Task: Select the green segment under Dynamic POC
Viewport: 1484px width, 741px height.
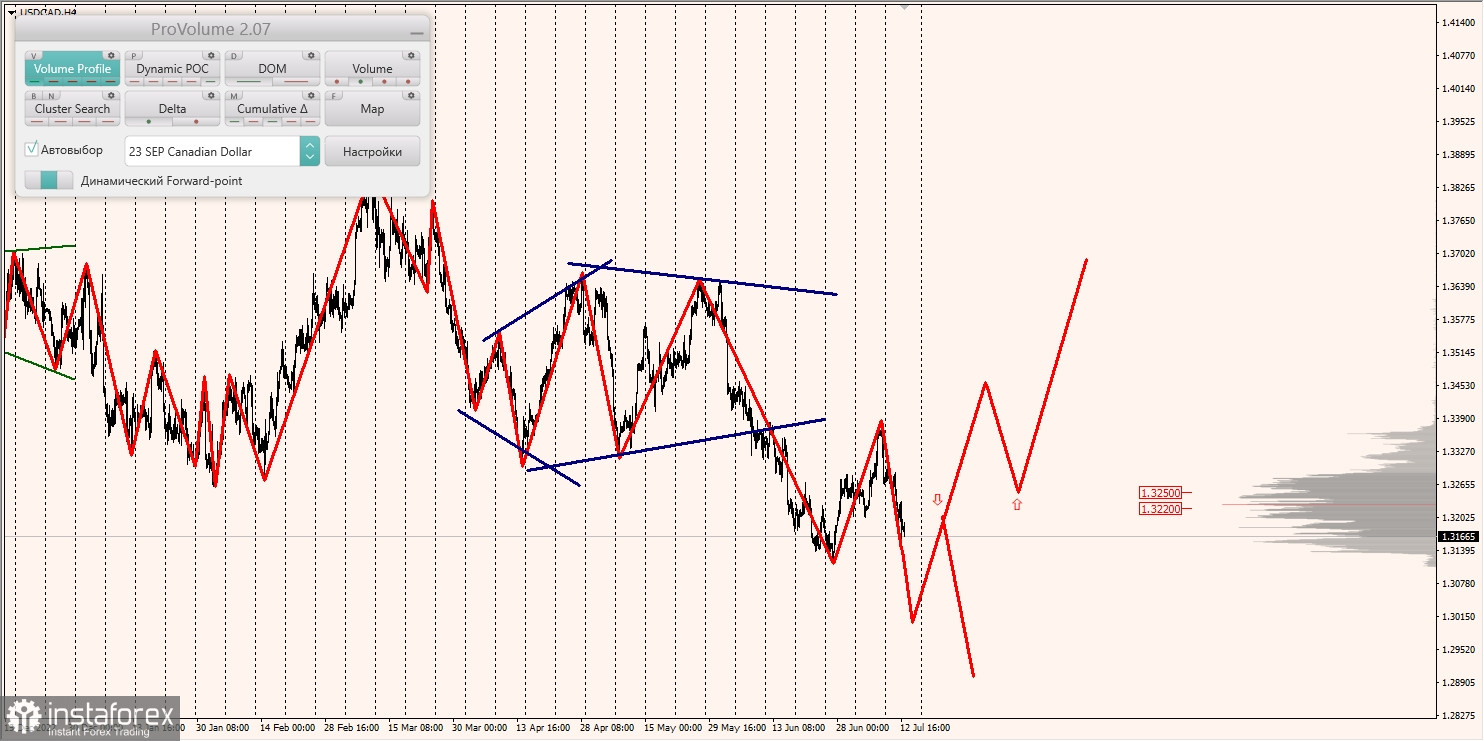Action: click(x=210, y=81)
